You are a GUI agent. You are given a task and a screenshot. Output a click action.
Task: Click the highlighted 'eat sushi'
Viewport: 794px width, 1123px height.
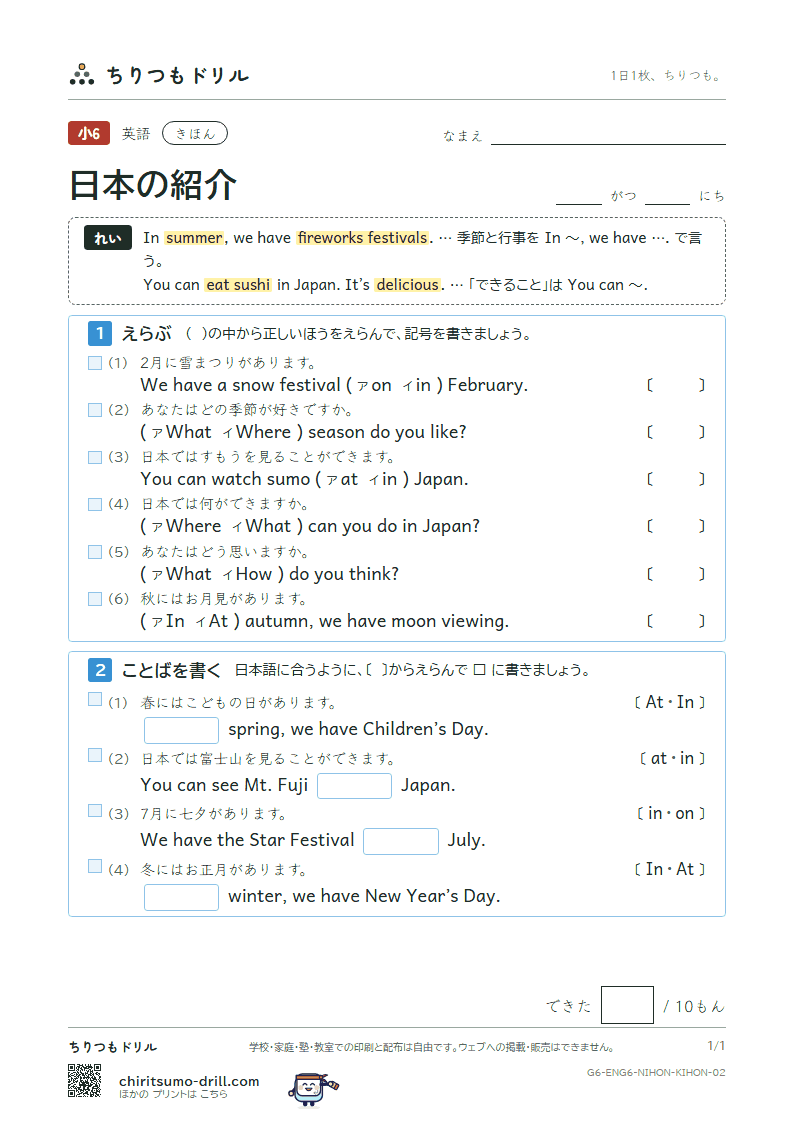(238, 285)
